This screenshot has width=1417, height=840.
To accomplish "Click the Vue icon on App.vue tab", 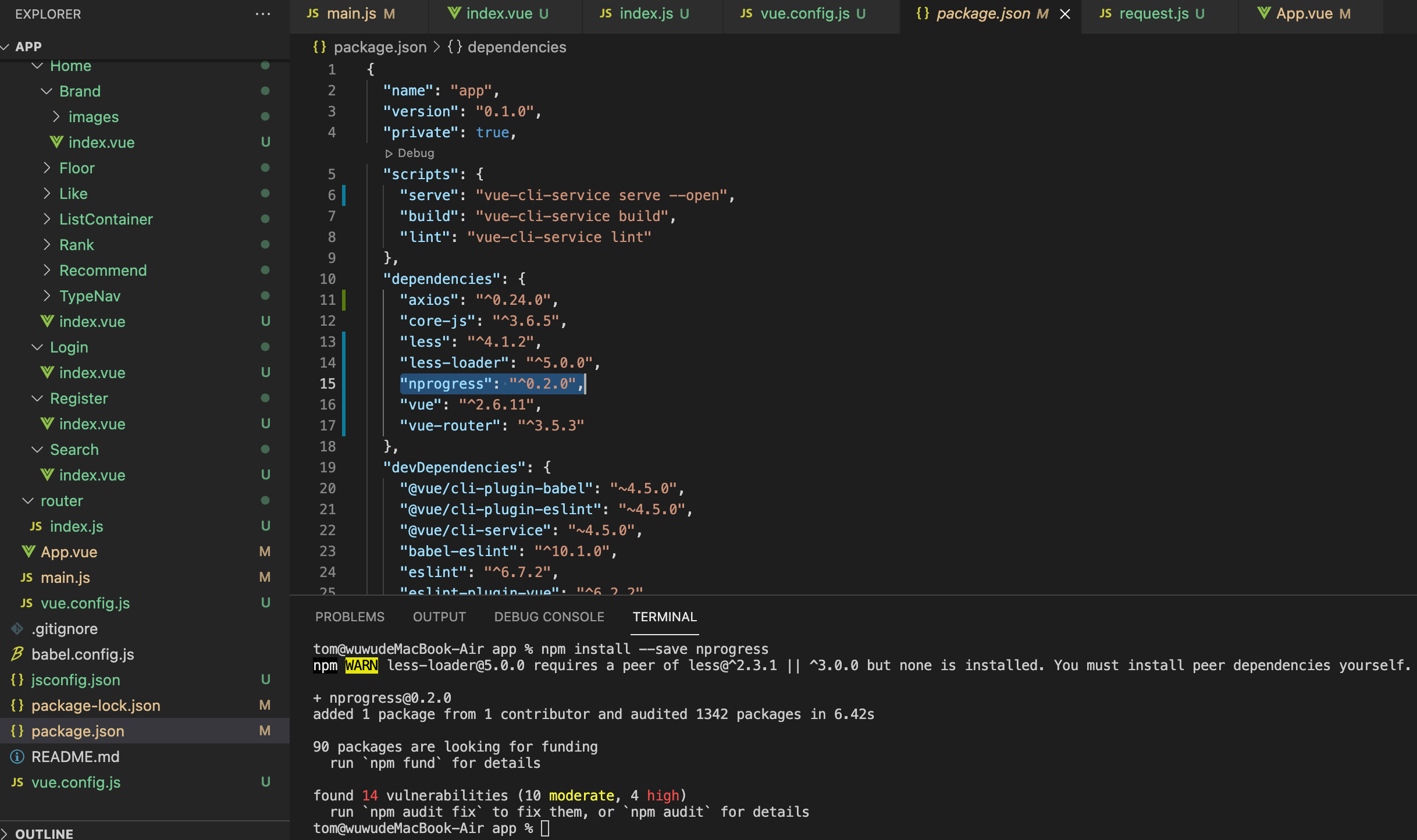I will pos(1263,13).
